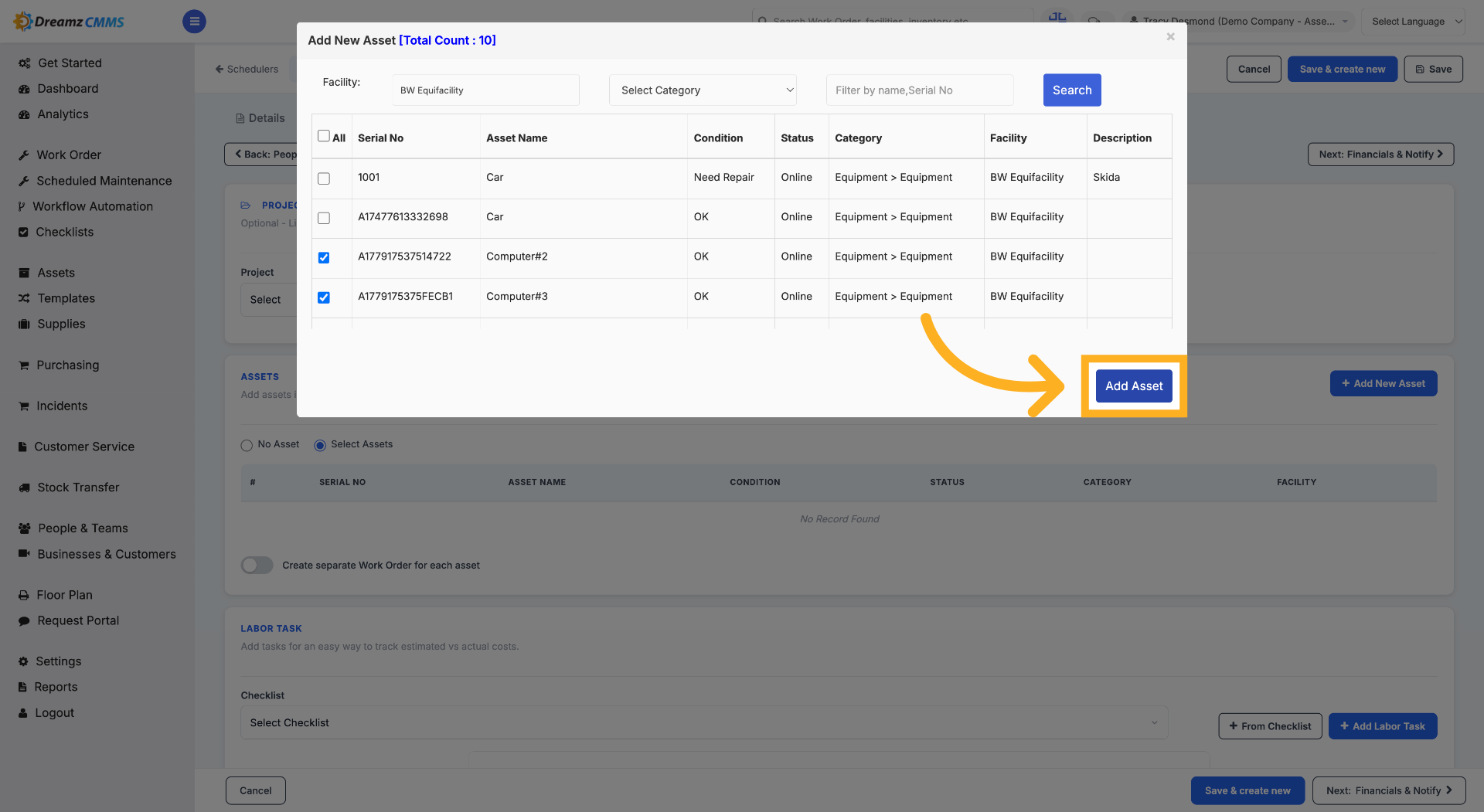The width and height of the screenshot is (1484, 812).
Task: Select checkbox for serial 1001 Car
Action: point(324,178)
